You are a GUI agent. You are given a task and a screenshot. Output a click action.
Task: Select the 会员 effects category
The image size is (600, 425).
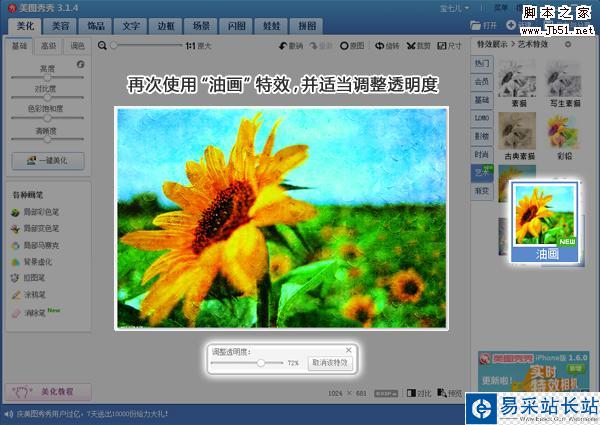[482, 81]
